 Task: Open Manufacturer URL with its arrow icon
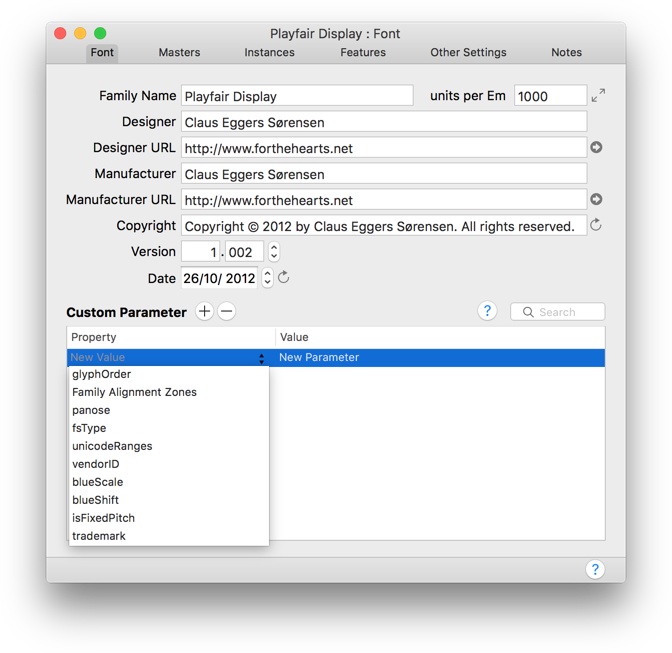point(596,199)
